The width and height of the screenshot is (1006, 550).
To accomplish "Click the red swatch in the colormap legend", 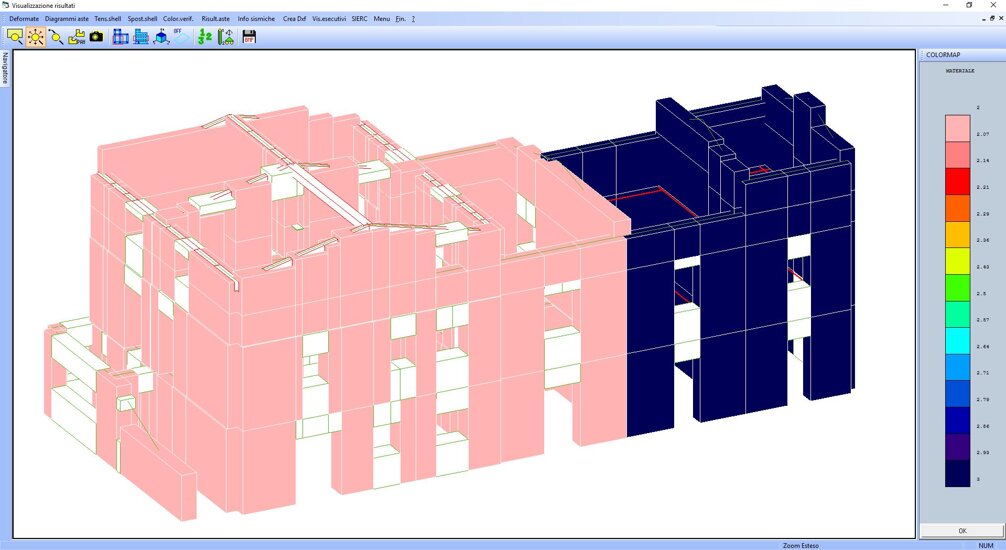I will (957, 181).
